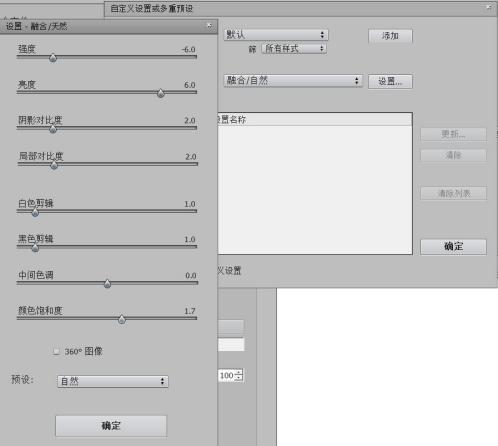This screenshot has height=446, width=498.
Task: Confirm with 确定 in settings dialog
Action: (111, 426)
